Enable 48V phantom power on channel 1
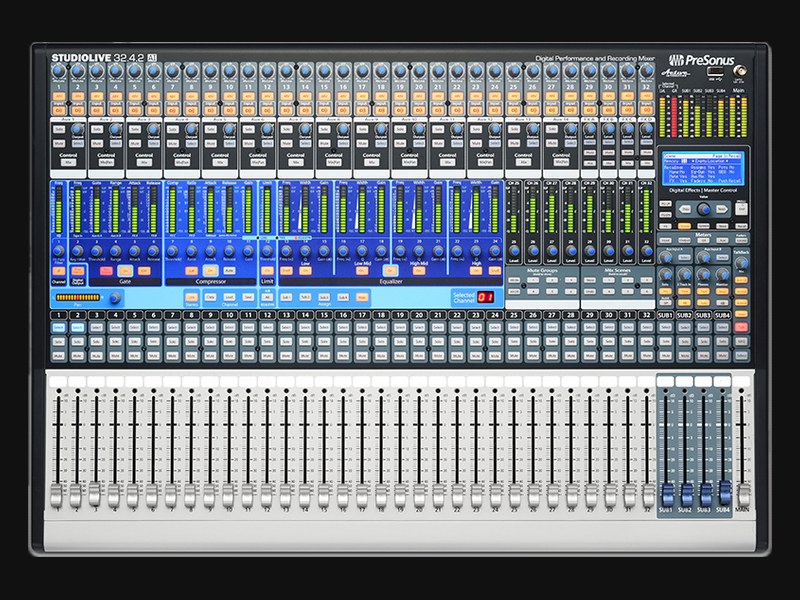The height and width of the screenshot is (600, 800). [59, 96]
